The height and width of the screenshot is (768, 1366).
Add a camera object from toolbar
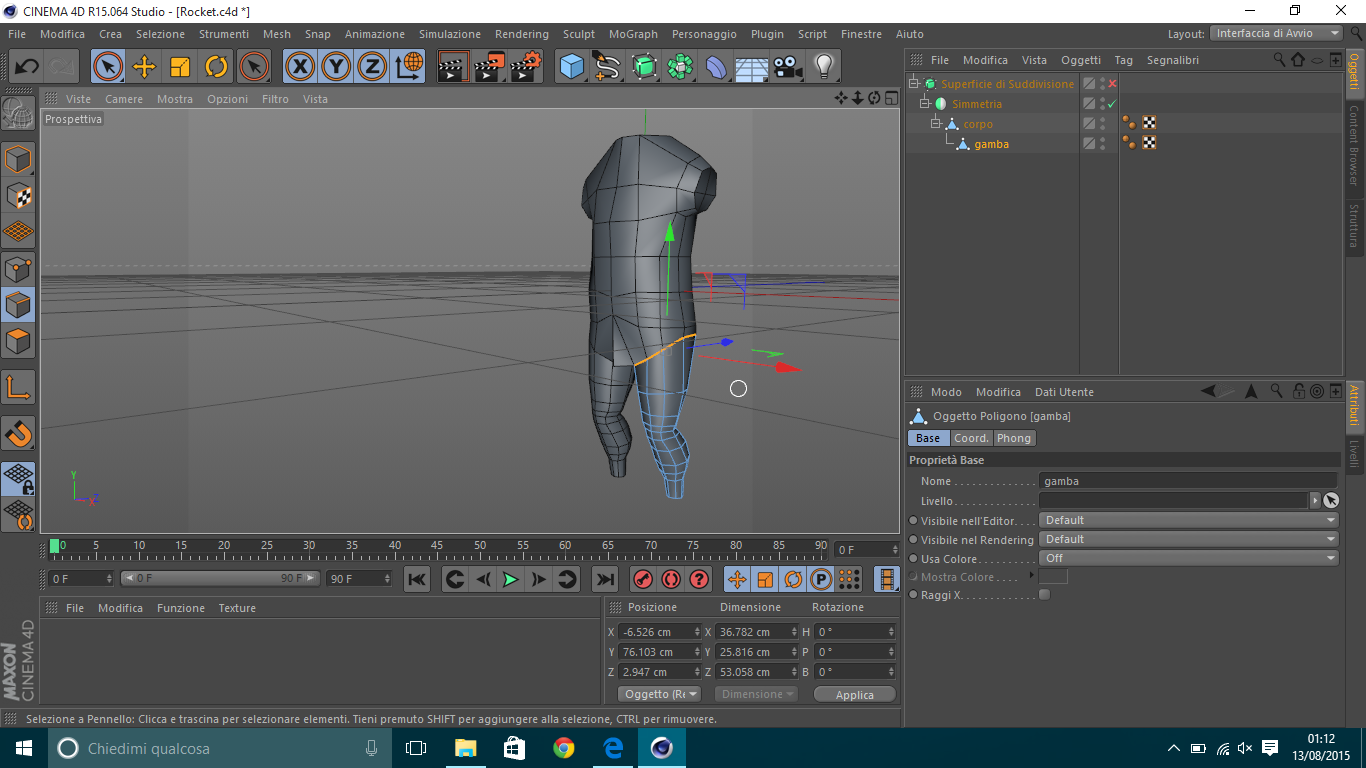788,67
